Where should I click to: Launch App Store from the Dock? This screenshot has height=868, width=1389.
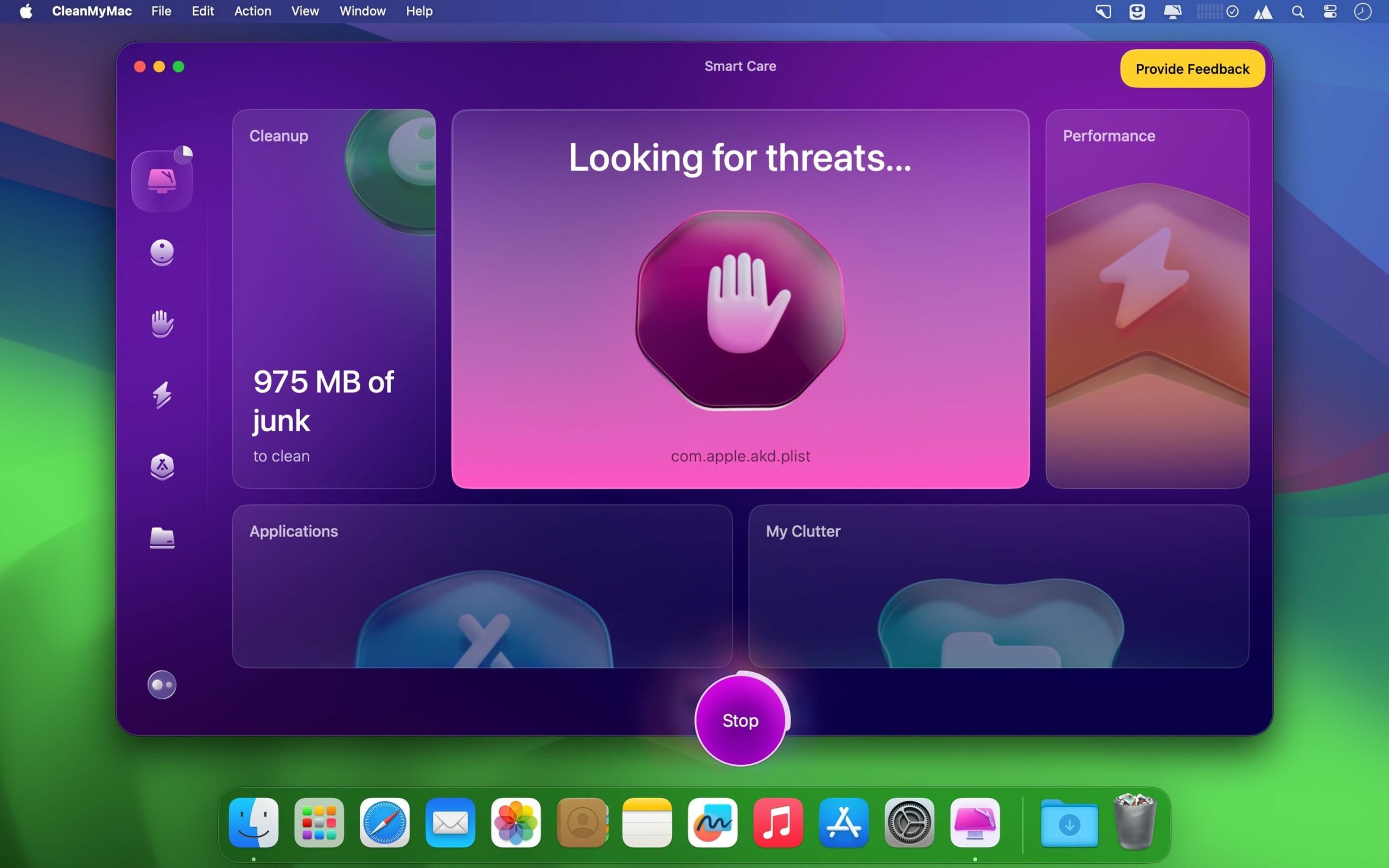coord(844,822)
